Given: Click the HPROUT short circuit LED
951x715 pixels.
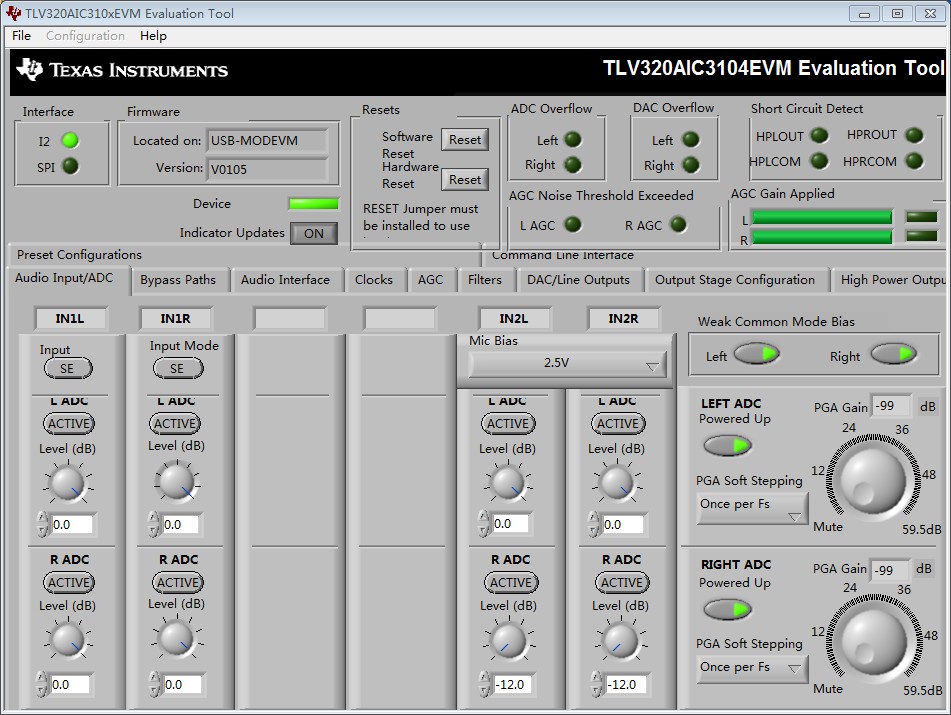Looking at the screenshot, I should [914, 135].
